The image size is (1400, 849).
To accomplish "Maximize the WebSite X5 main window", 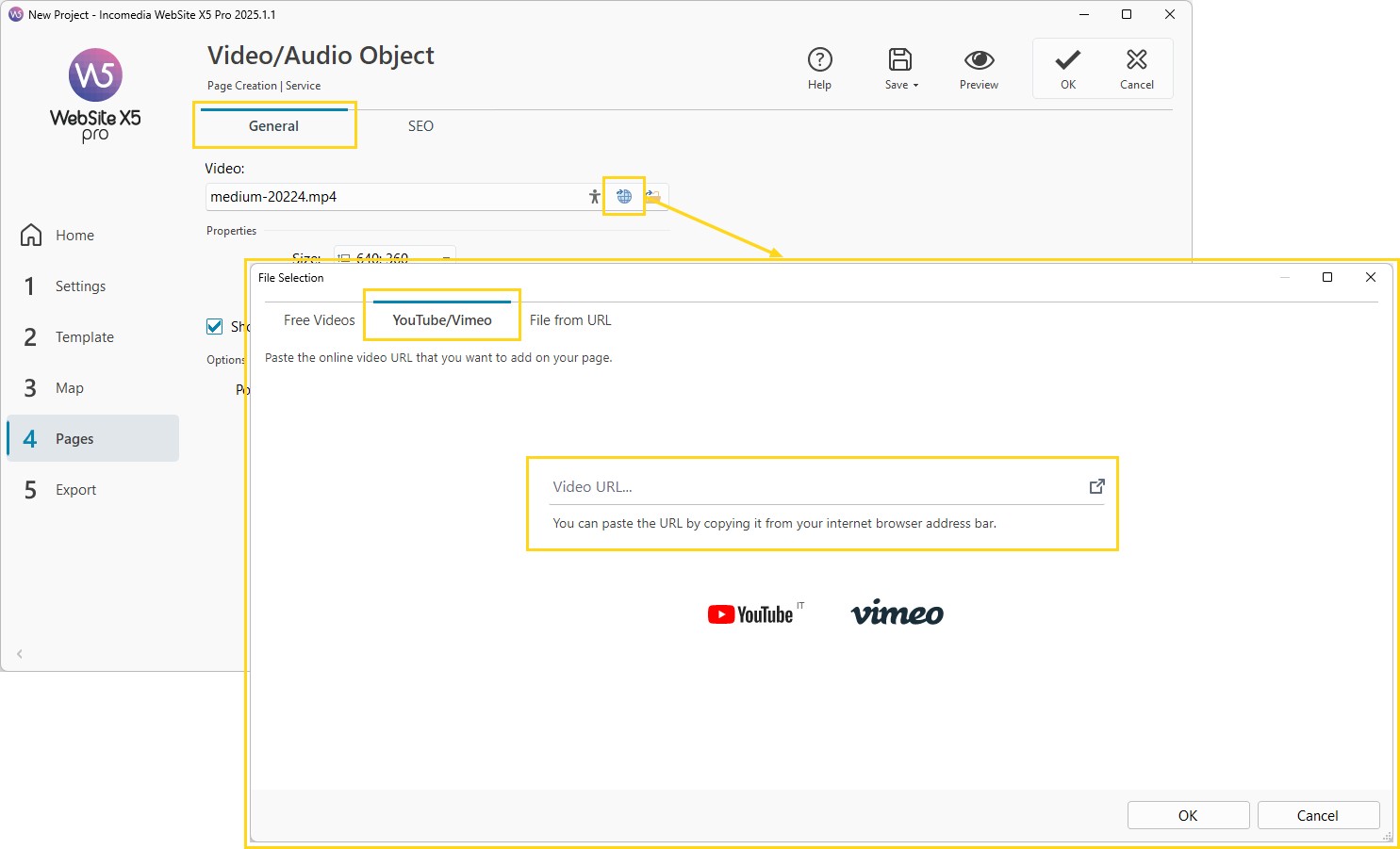I will coord(1127,14).
